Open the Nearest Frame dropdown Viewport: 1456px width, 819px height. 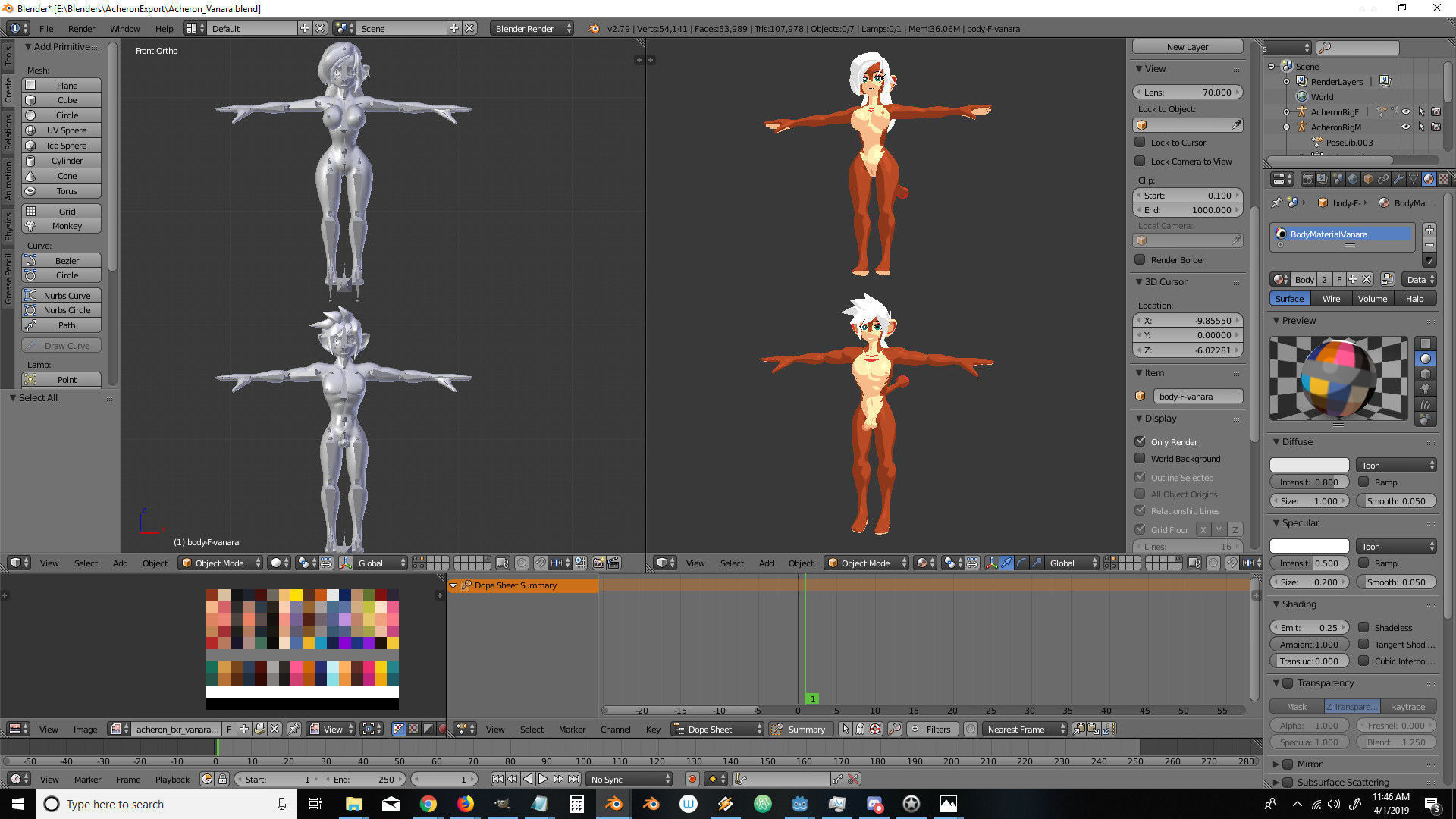(1024, 729)
